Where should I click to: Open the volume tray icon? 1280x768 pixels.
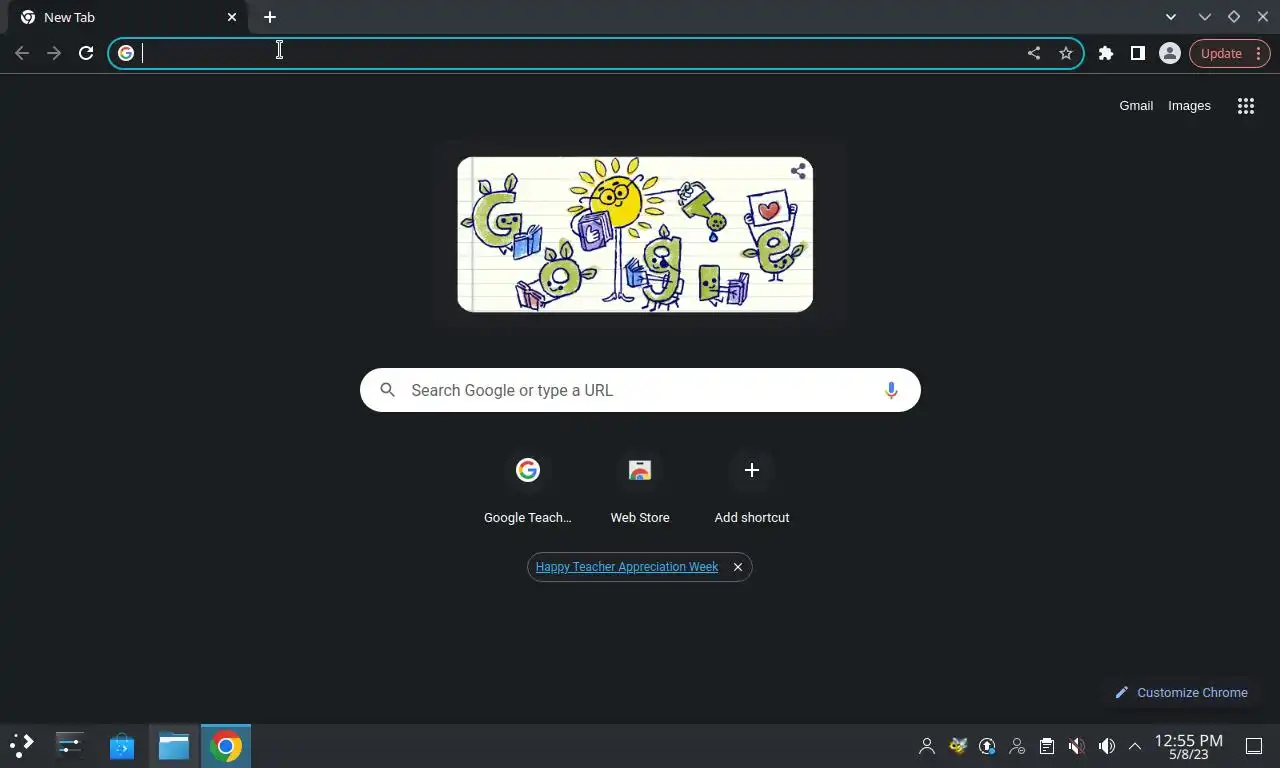click(1107, 746)
